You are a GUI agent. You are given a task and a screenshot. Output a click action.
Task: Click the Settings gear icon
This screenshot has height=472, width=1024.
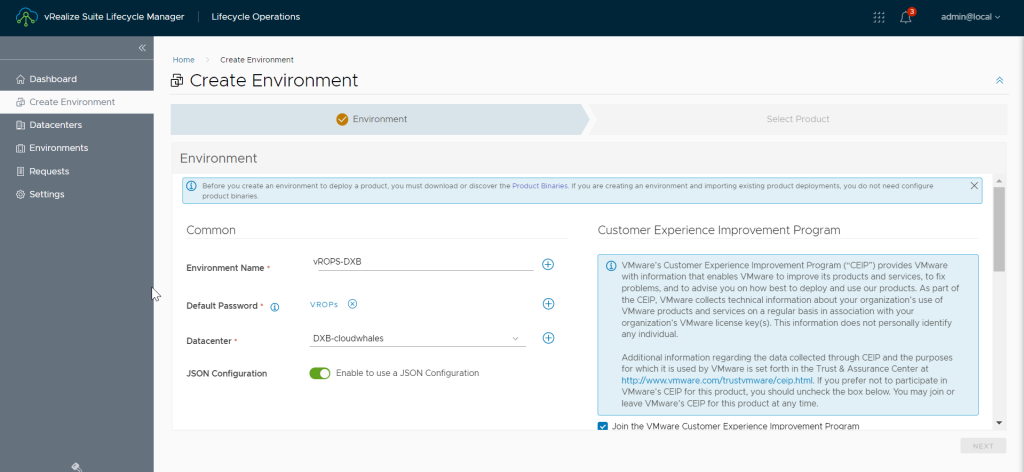(x=20, y=195)
